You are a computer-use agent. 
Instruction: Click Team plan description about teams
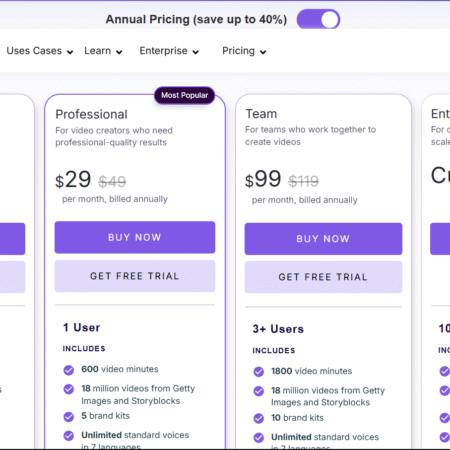pyautogui.click(x=310, y=136)
